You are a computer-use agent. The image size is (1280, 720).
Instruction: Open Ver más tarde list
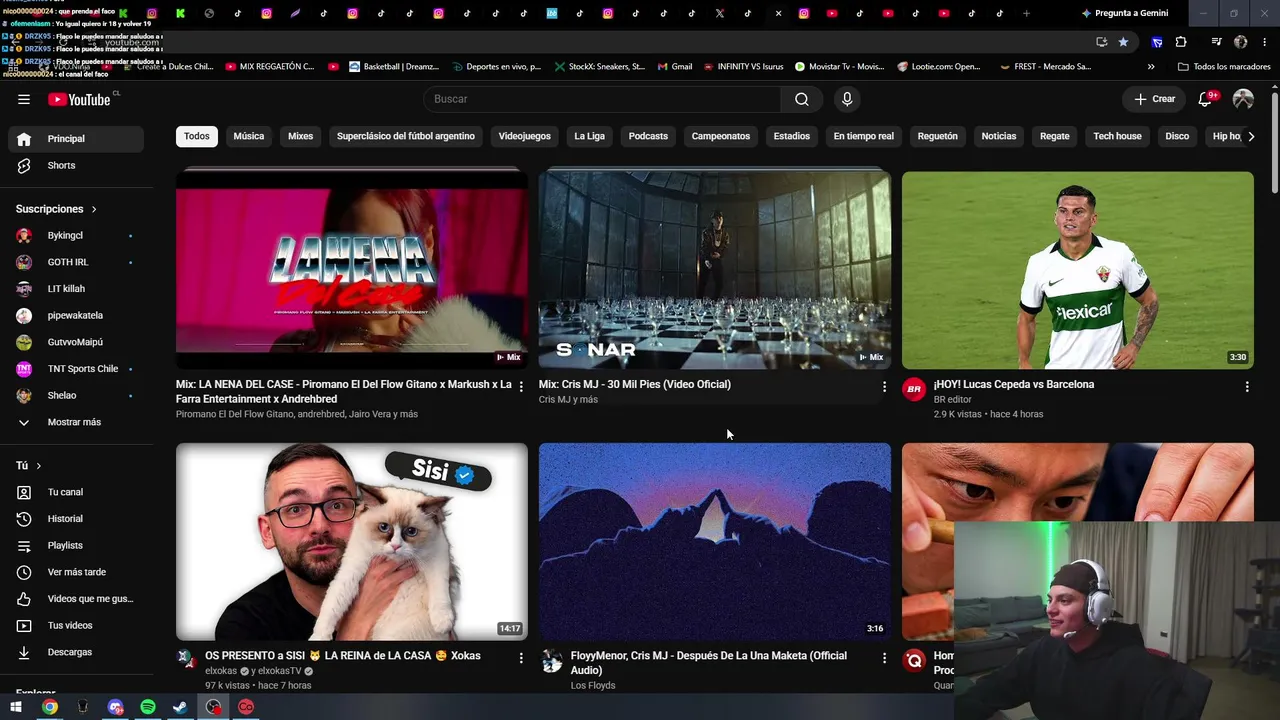tap(76, 572)
